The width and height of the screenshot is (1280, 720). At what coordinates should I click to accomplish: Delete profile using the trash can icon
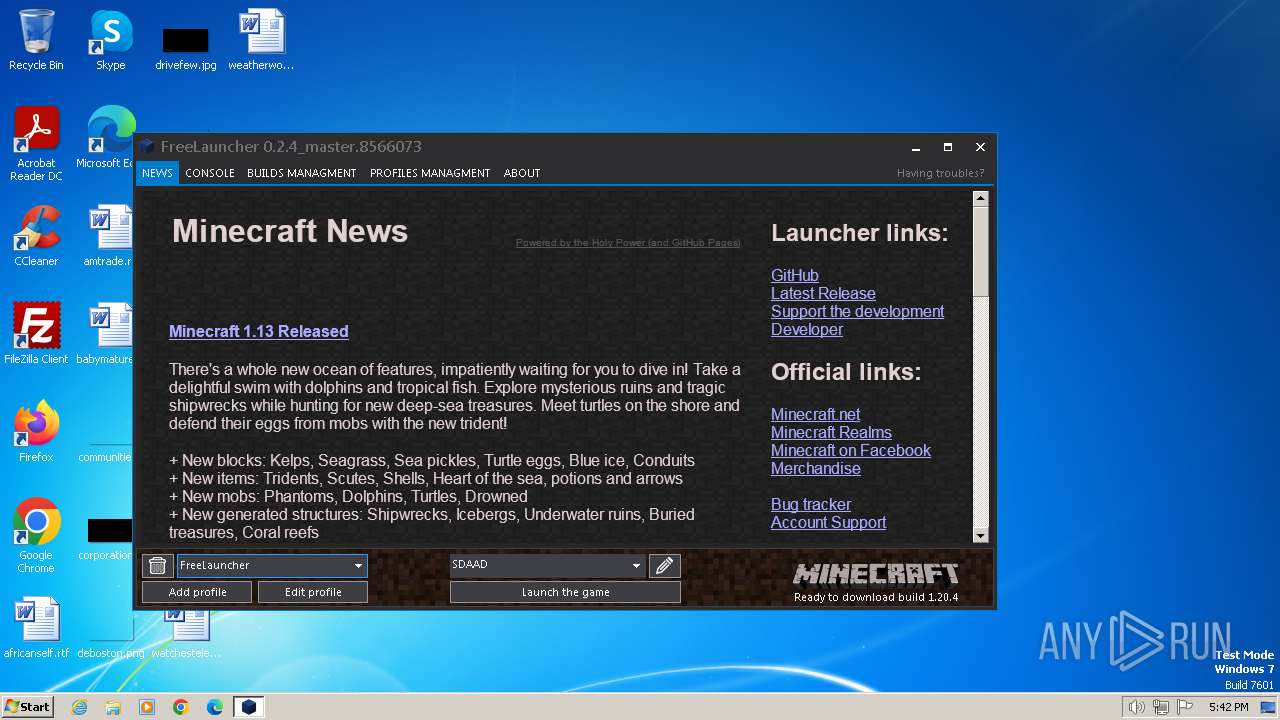click(157, 565)
